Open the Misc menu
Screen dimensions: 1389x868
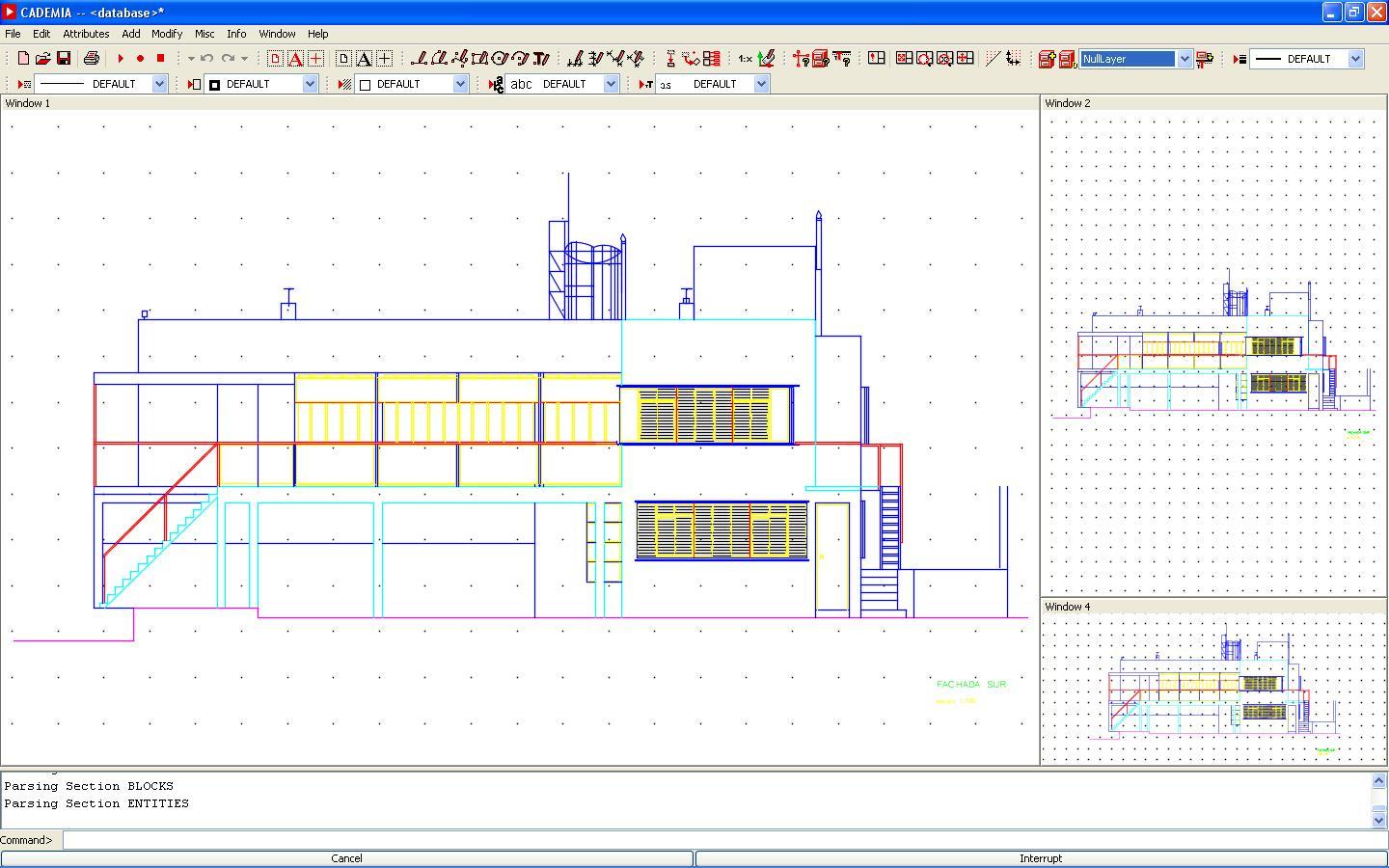[204, 34]
